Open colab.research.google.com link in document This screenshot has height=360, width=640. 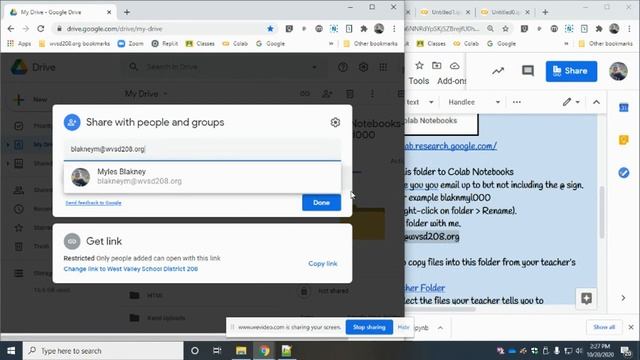point(451,146)
